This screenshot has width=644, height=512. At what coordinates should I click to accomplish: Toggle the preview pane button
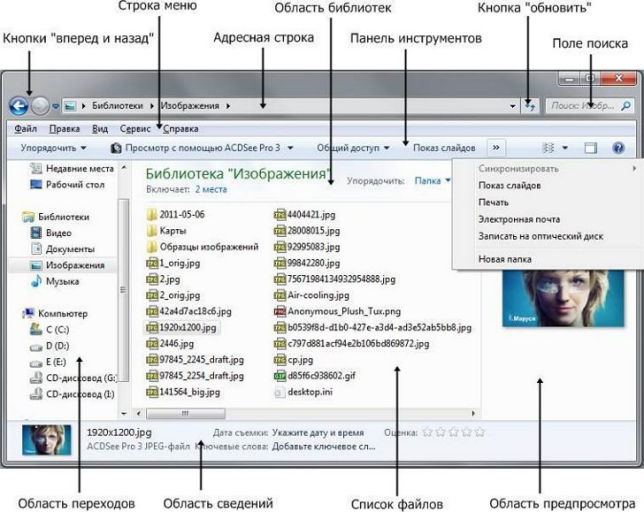(x=591, y=148)
